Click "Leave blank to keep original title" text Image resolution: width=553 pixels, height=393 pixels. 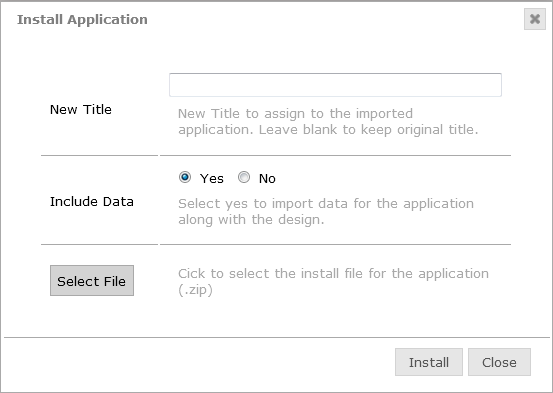[368, 129]
